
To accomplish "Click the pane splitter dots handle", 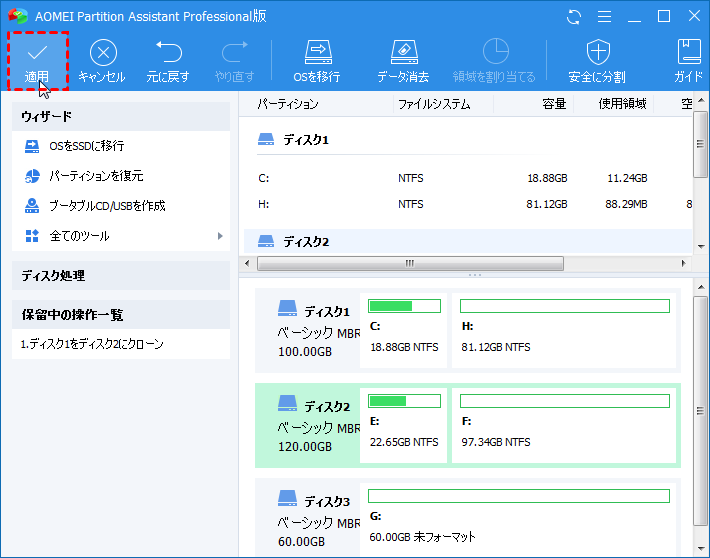I will [475, 275].
